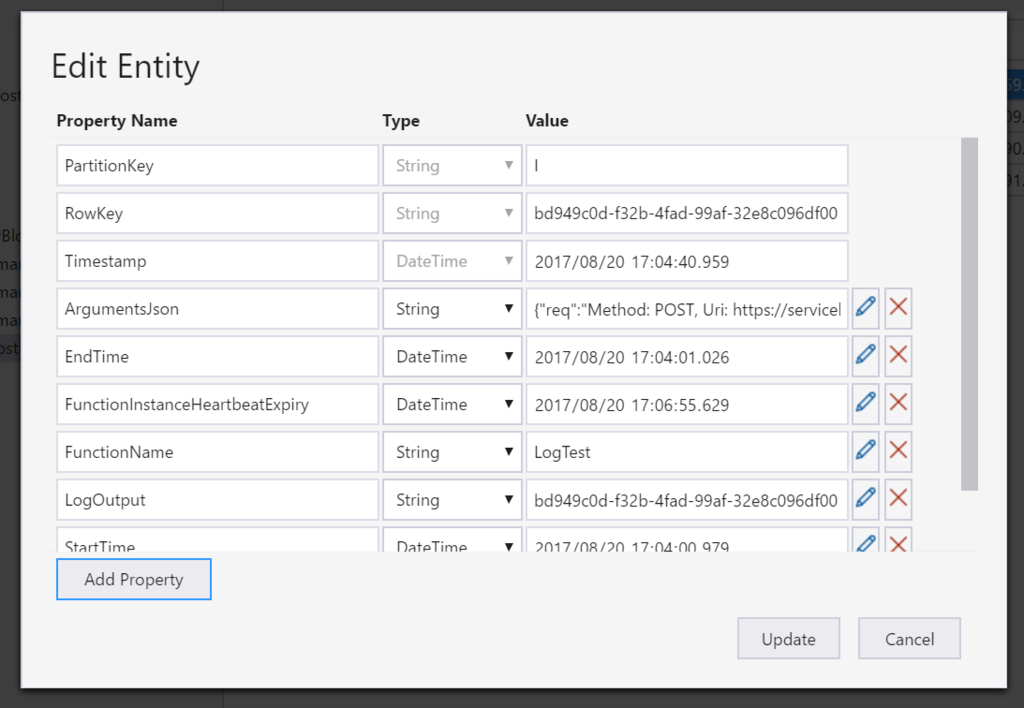
Task: Click the pencil edit icon for ArgumentsJson
Action: 866,309
